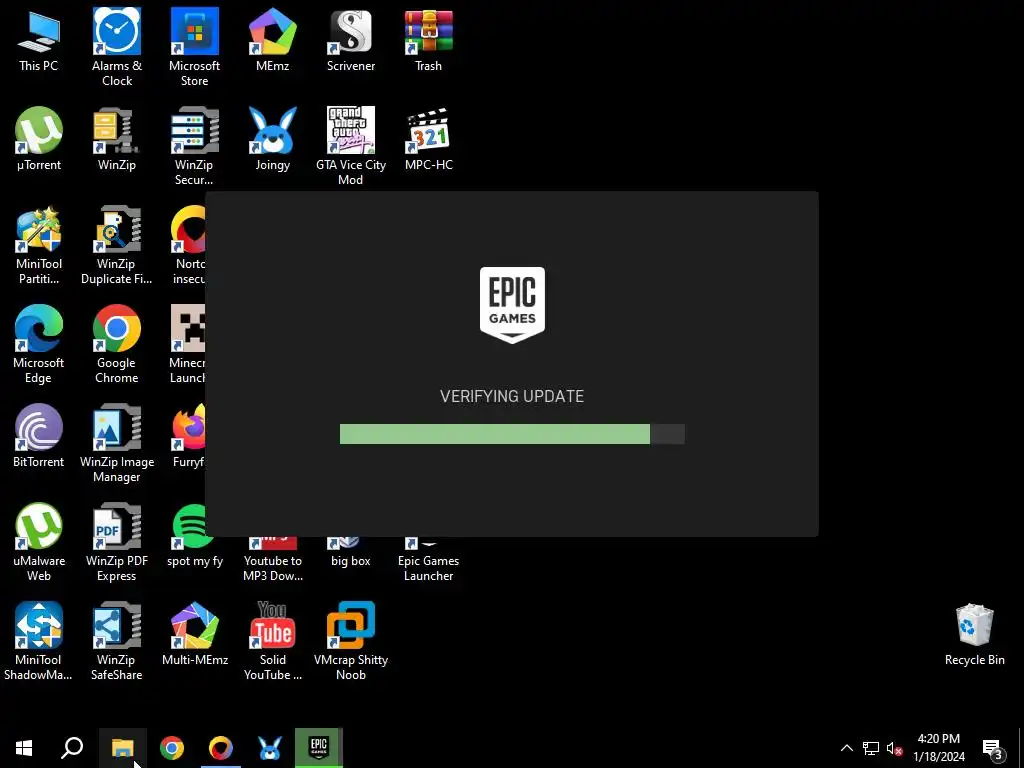Switch to Norton browser in taskbar
This screenshot has height=768, width=1024.
coord(221,748)
